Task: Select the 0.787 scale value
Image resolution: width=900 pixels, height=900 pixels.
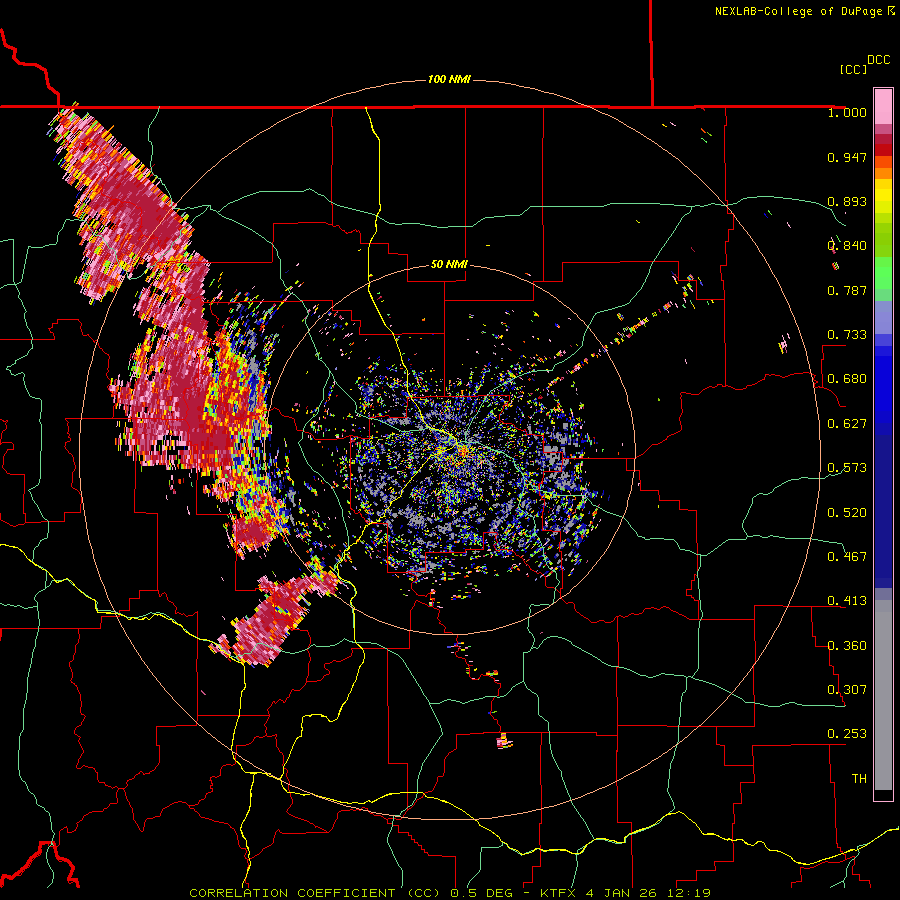Action: click(847, 290)
